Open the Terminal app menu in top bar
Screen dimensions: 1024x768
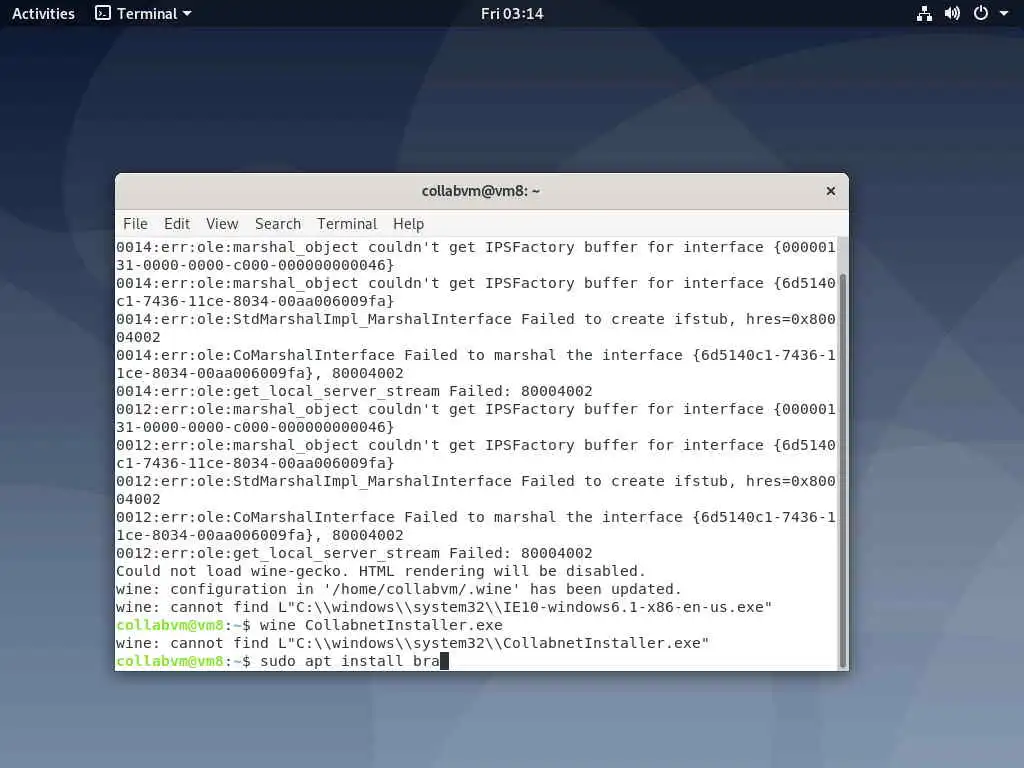143,14
